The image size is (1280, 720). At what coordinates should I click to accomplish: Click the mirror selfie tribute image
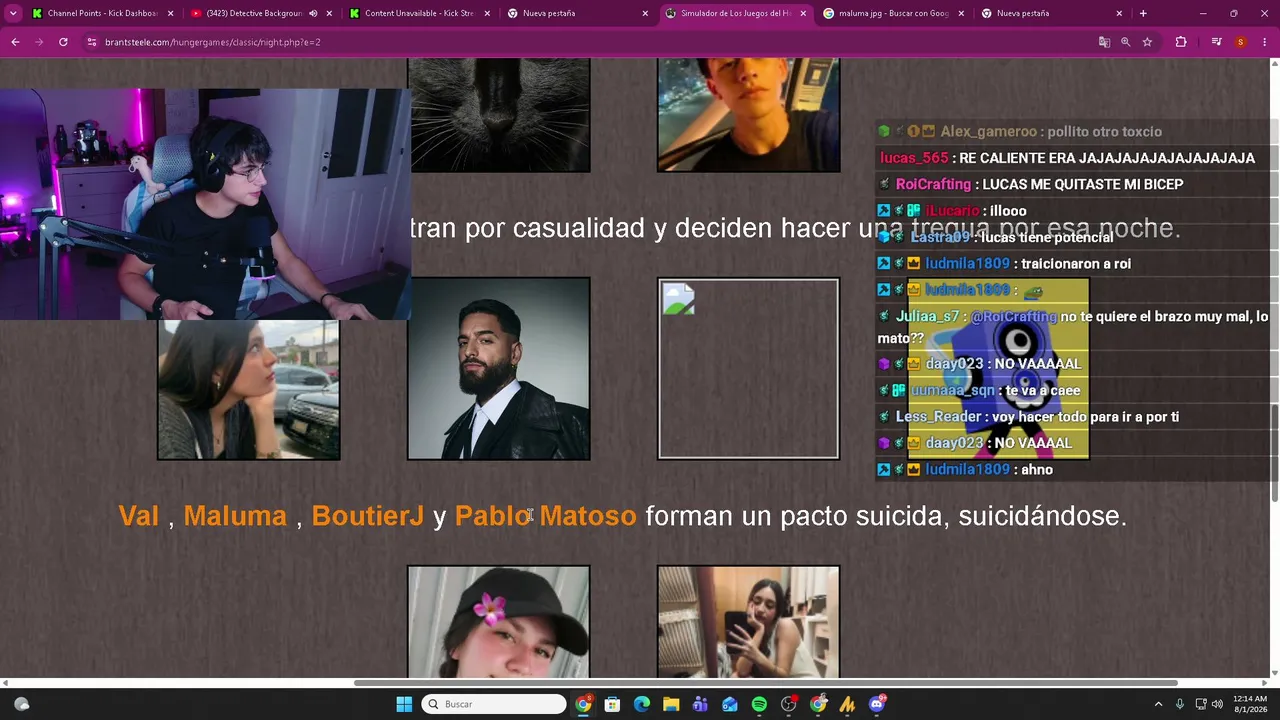748,622
